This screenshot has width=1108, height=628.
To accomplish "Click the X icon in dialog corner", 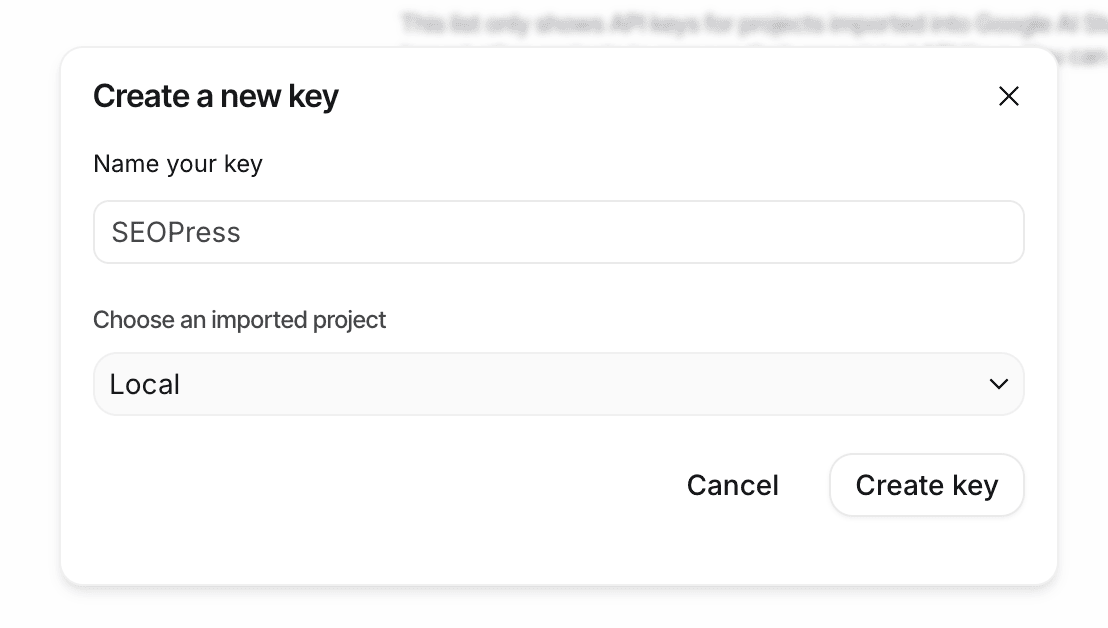I will tap(1008, 96).
